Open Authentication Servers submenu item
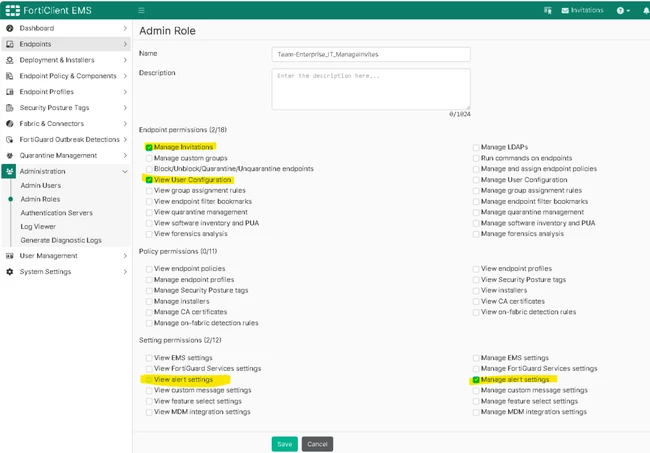Screen dimensions: 650x453 click(x=56, y=213)
